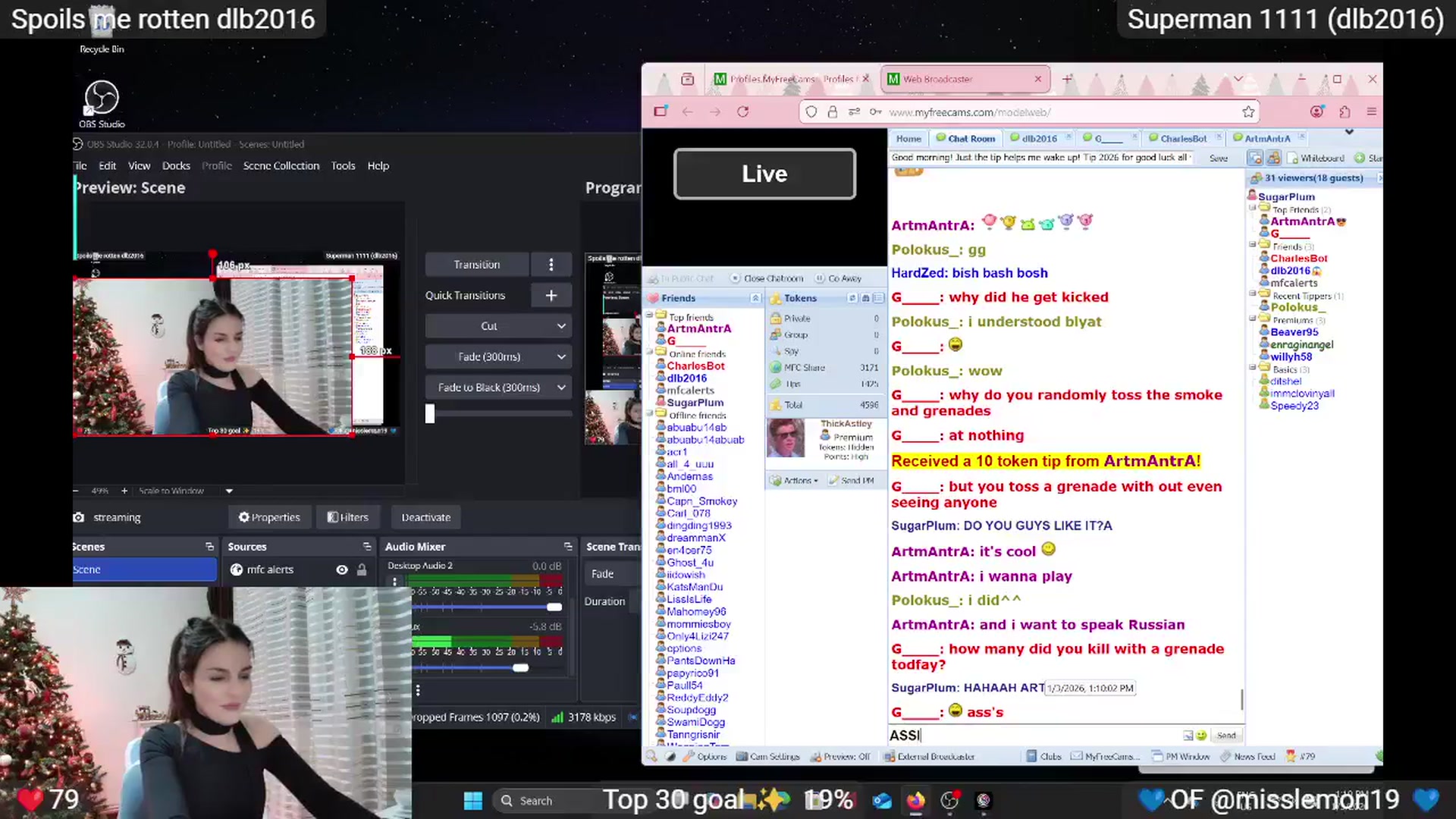This screenshot has height=819, width=1456.
Task: Collapse the Friends panel with the chevron
Action: [x=755, y=298]
